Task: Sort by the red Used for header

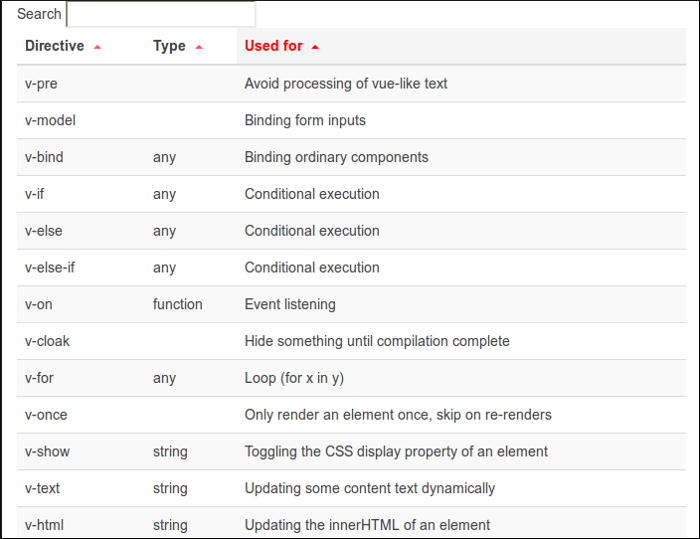Action: (273, 46)
